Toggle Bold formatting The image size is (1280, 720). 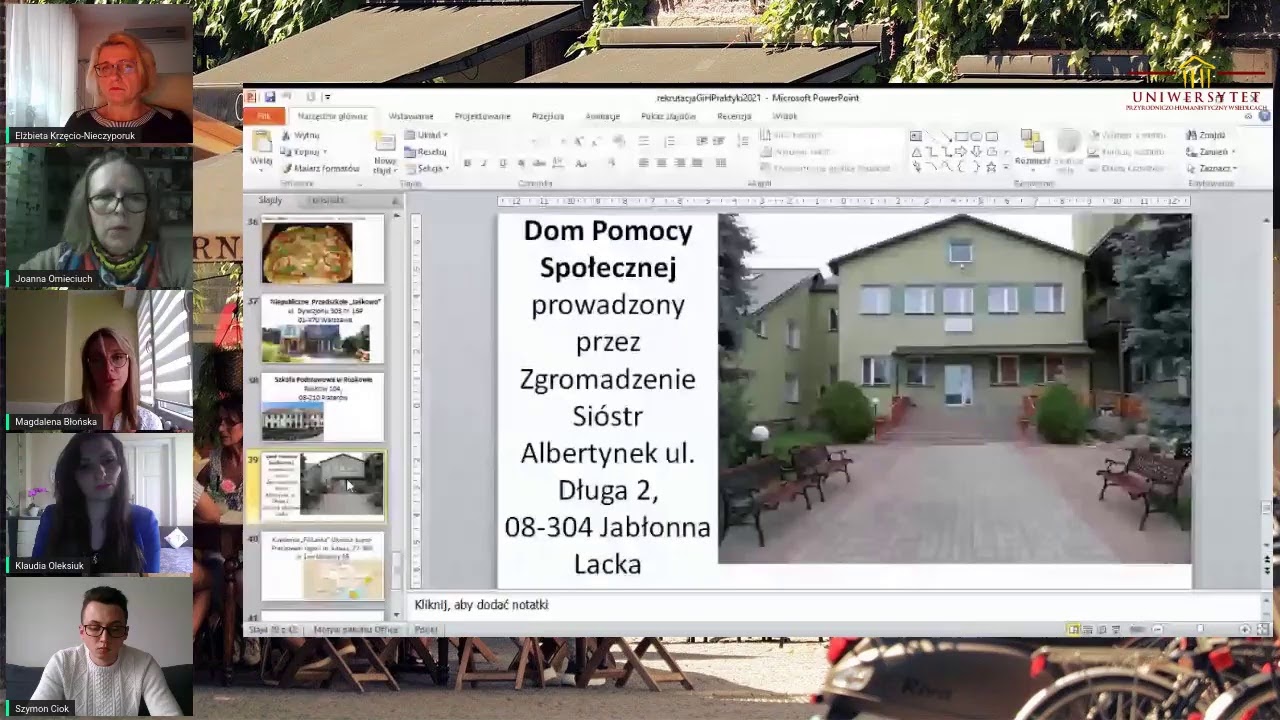[x=467, y=163]
